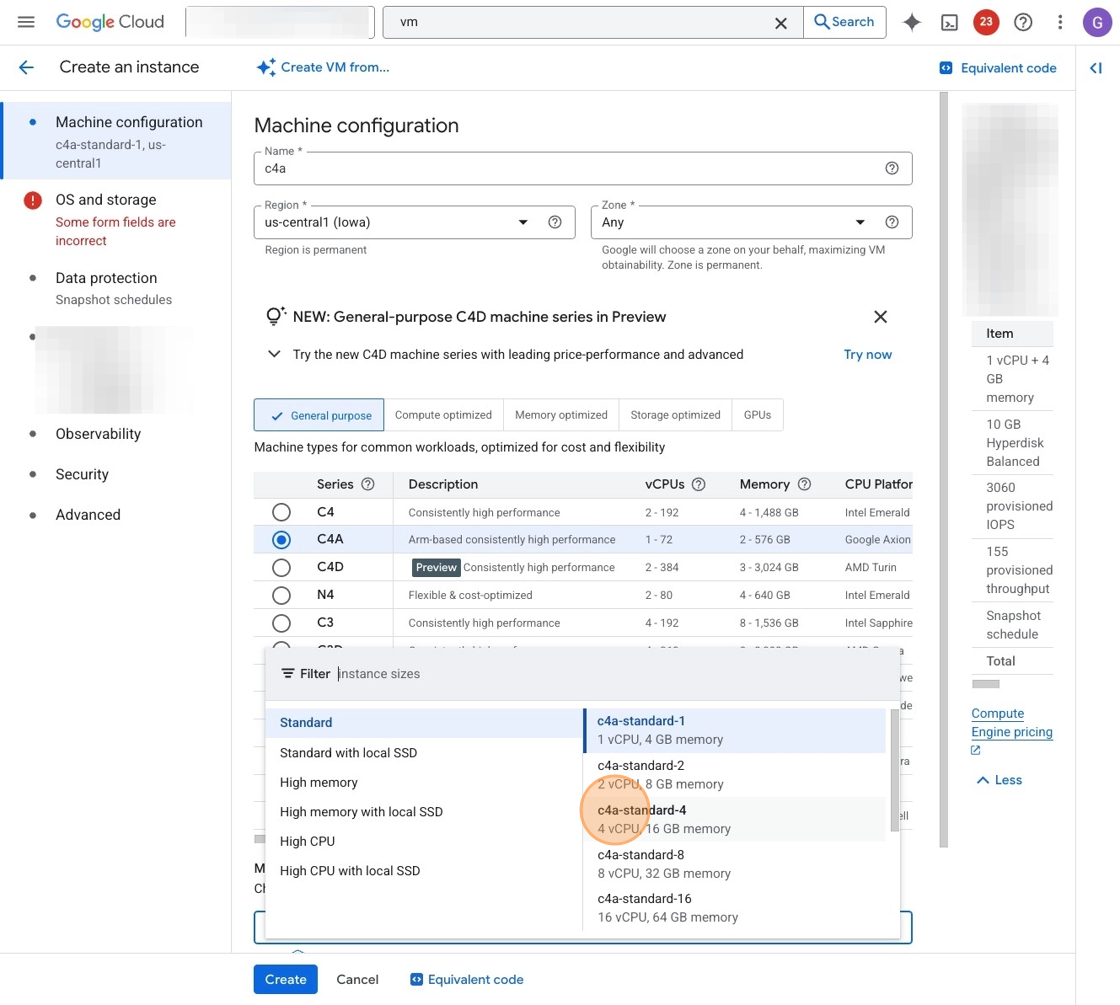Select the c4a-standard-4 machine type

735,819
